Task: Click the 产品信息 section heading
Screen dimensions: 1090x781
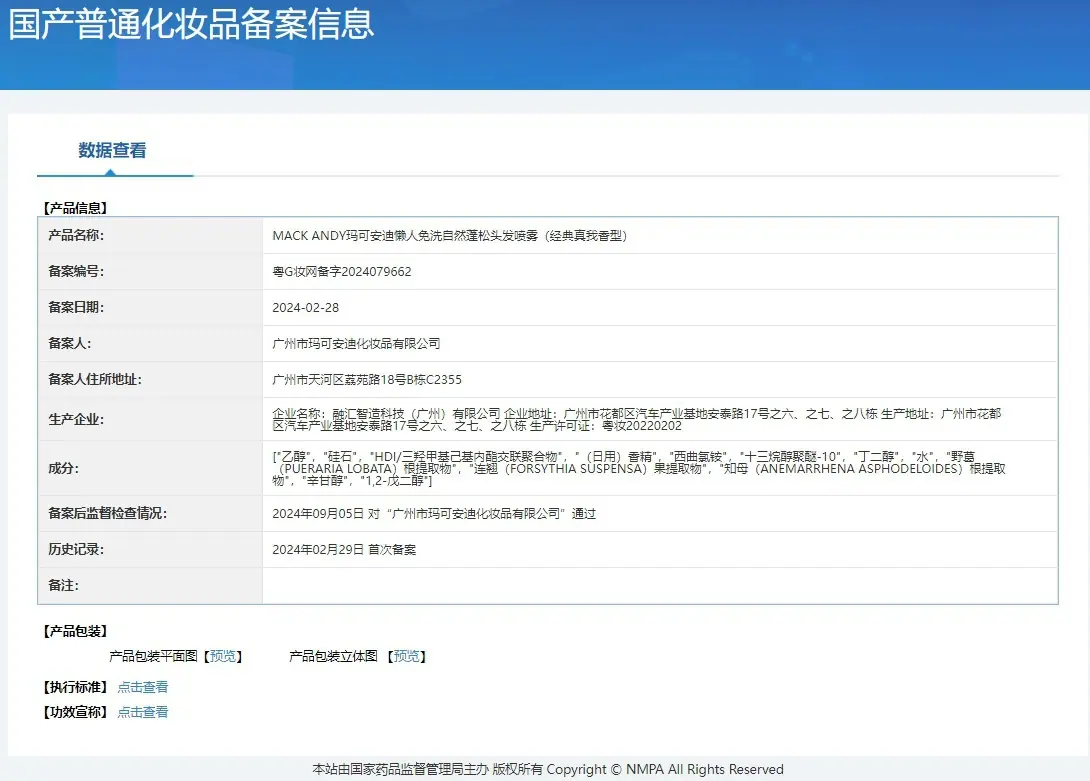Action: point(75,208)
